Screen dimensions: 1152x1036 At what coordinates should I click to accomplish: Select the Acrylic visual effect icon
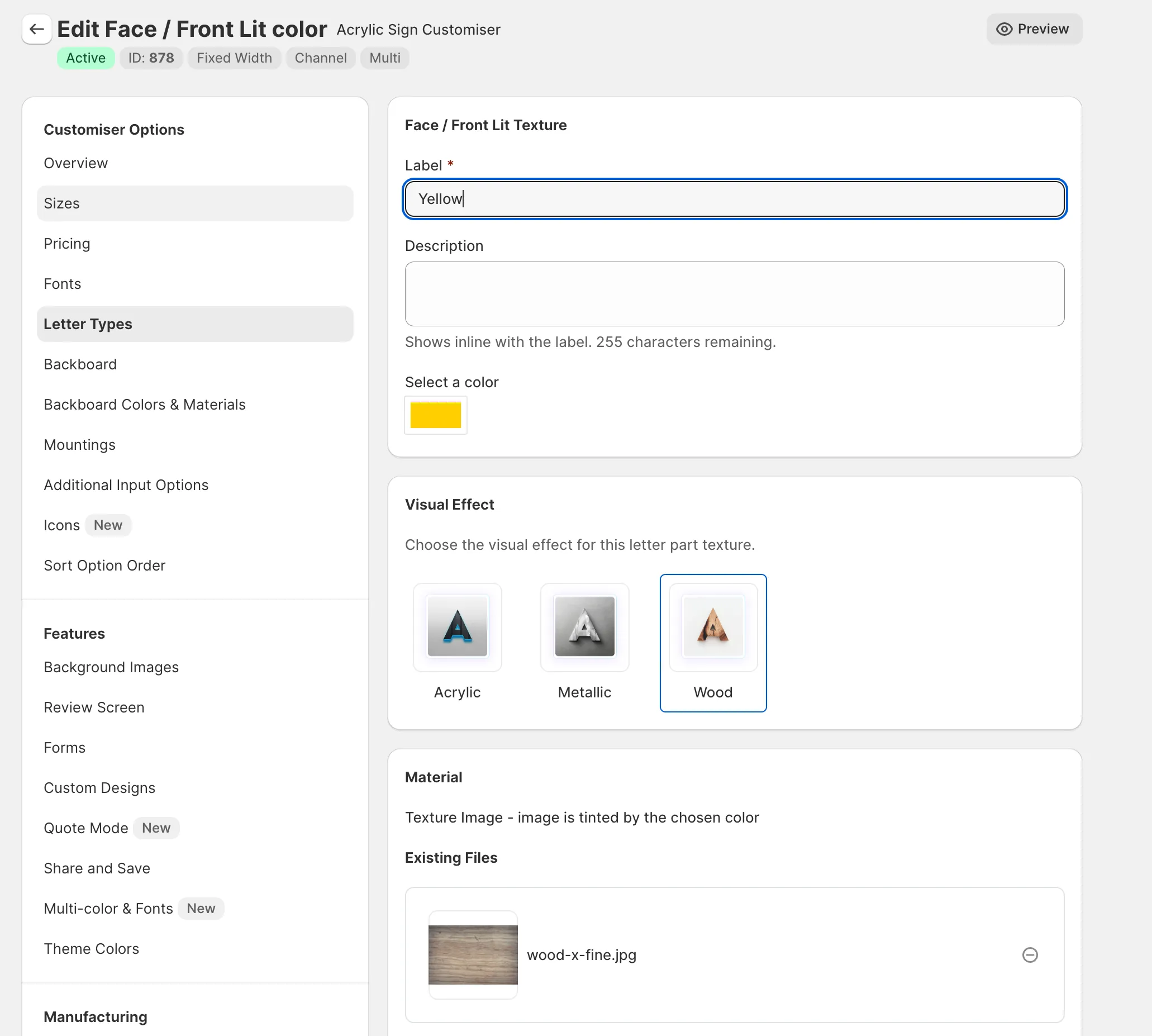[x=457, y=627]
